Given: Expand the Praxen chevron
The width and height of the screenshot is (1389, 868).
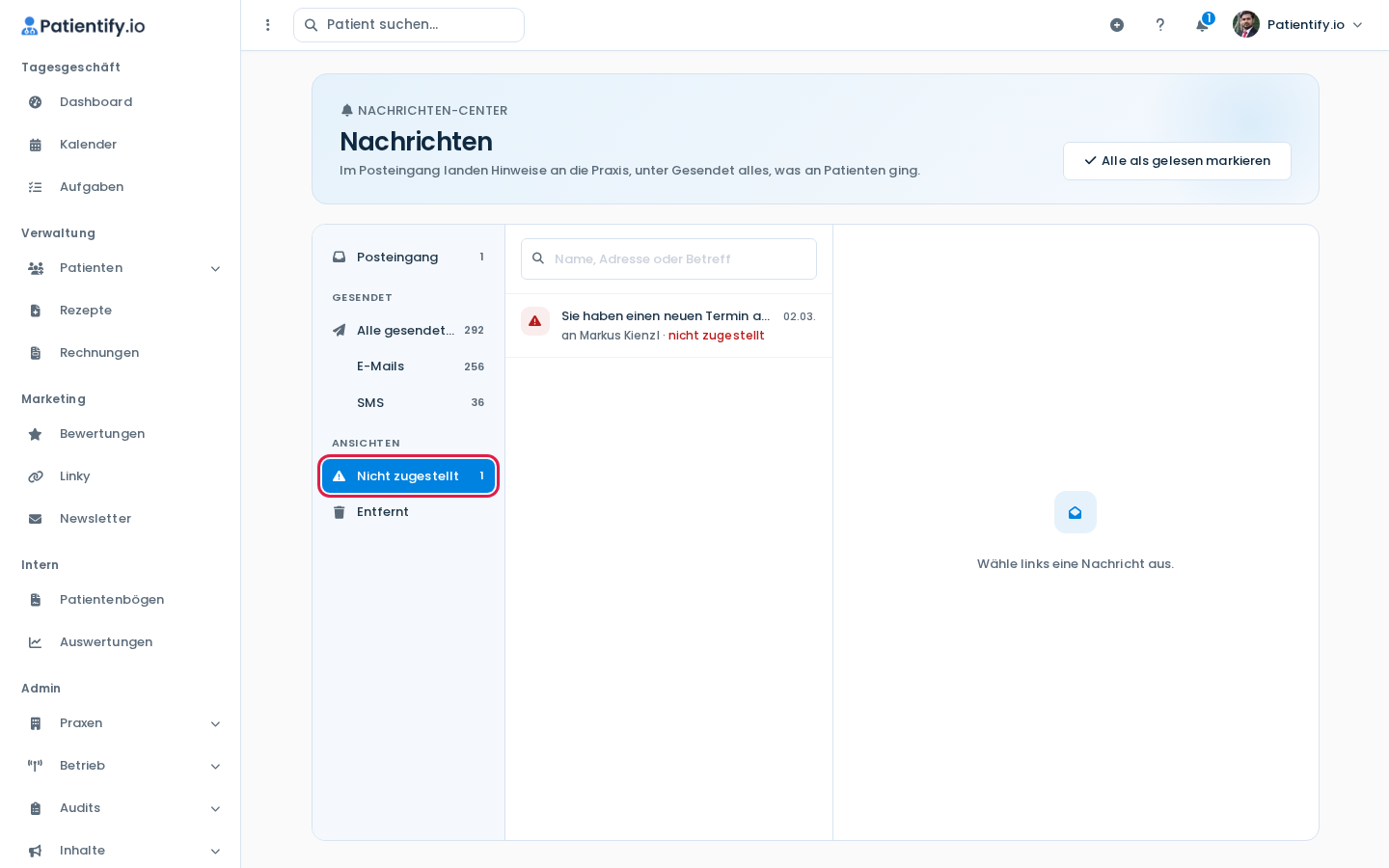Looking at the screenshot, I should (215, 723).
